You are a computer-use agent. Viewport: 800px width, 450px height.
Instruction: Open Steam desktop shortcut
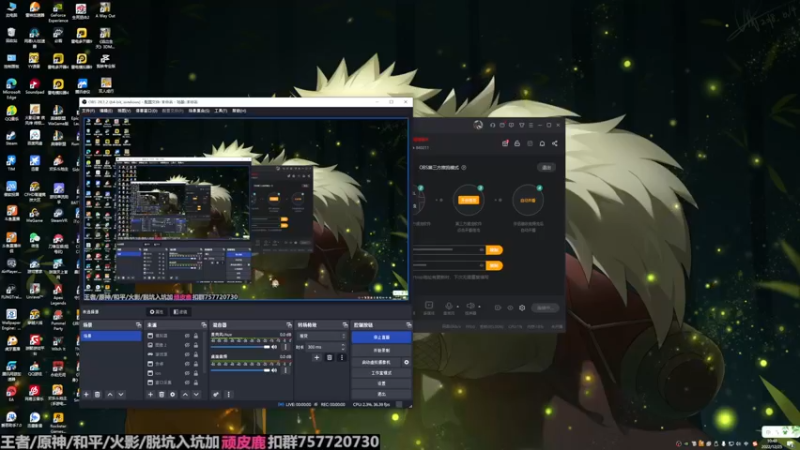point(11,137)
